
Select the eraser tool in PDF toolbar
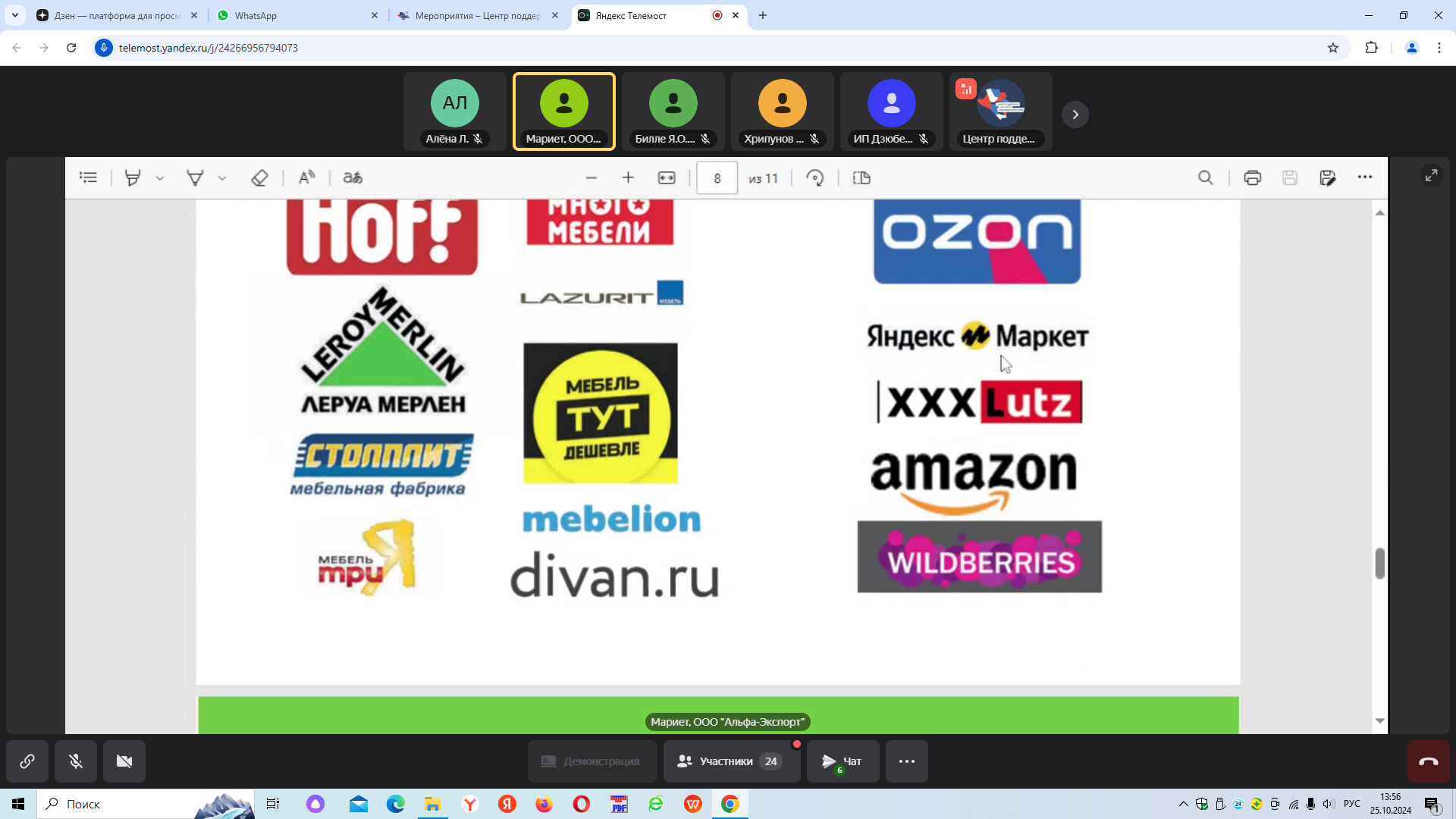259,177
